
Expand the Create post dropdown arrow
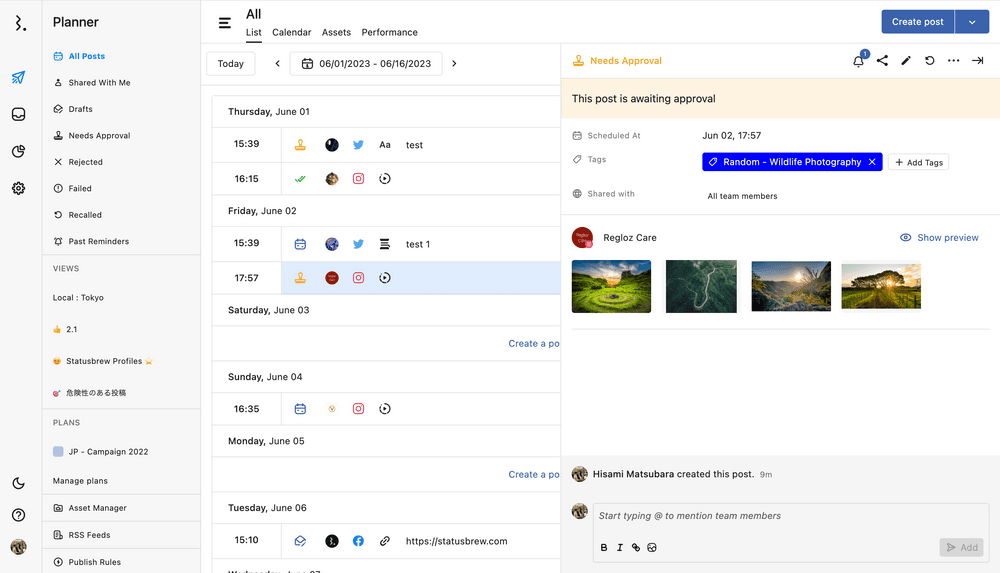(x=972, y=22)
